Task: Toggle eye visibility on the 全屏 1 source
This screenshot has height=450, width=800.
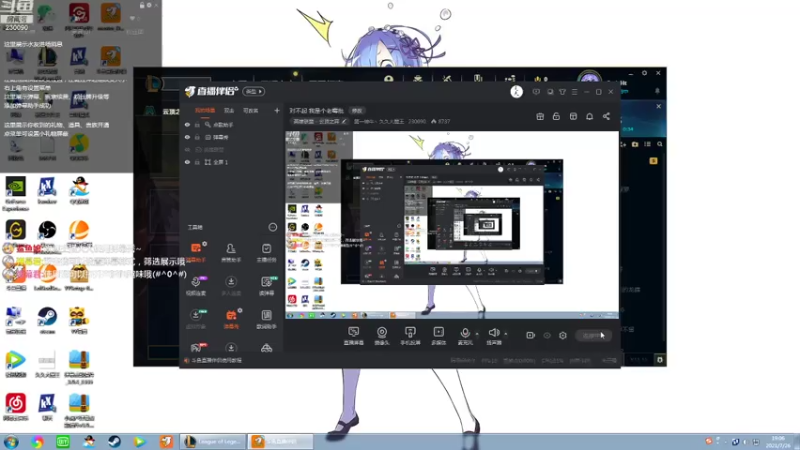Action: (187, 162)
